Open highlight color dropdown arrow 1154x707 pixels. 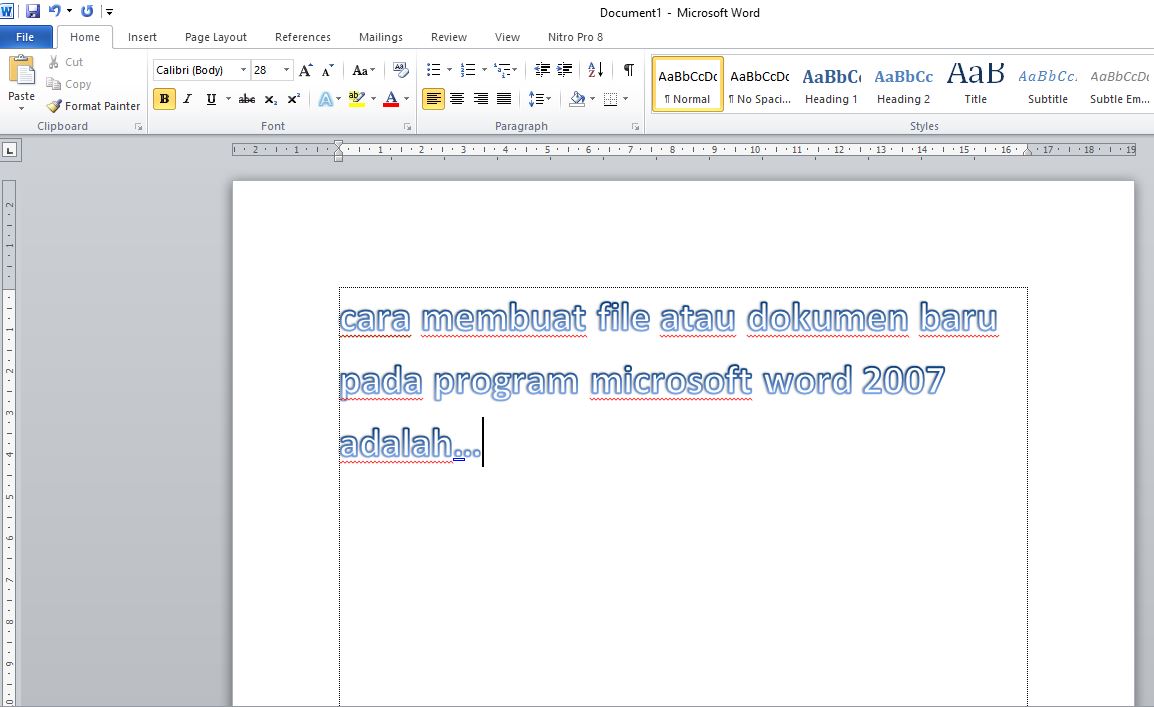point(374,99)
